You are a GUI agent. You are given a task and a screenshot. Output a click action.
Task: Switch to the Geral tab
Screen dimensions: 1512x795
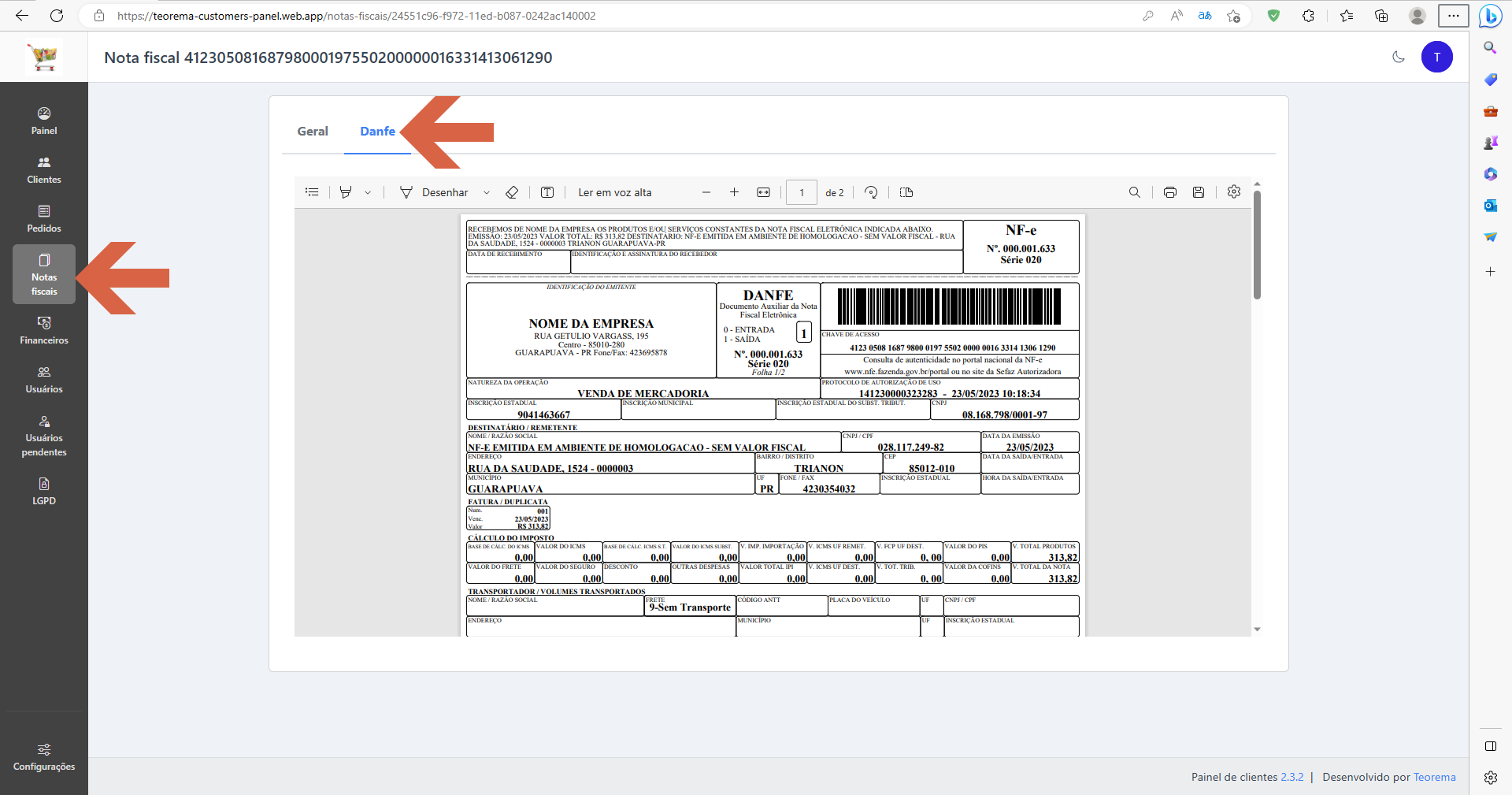[313, 132]
